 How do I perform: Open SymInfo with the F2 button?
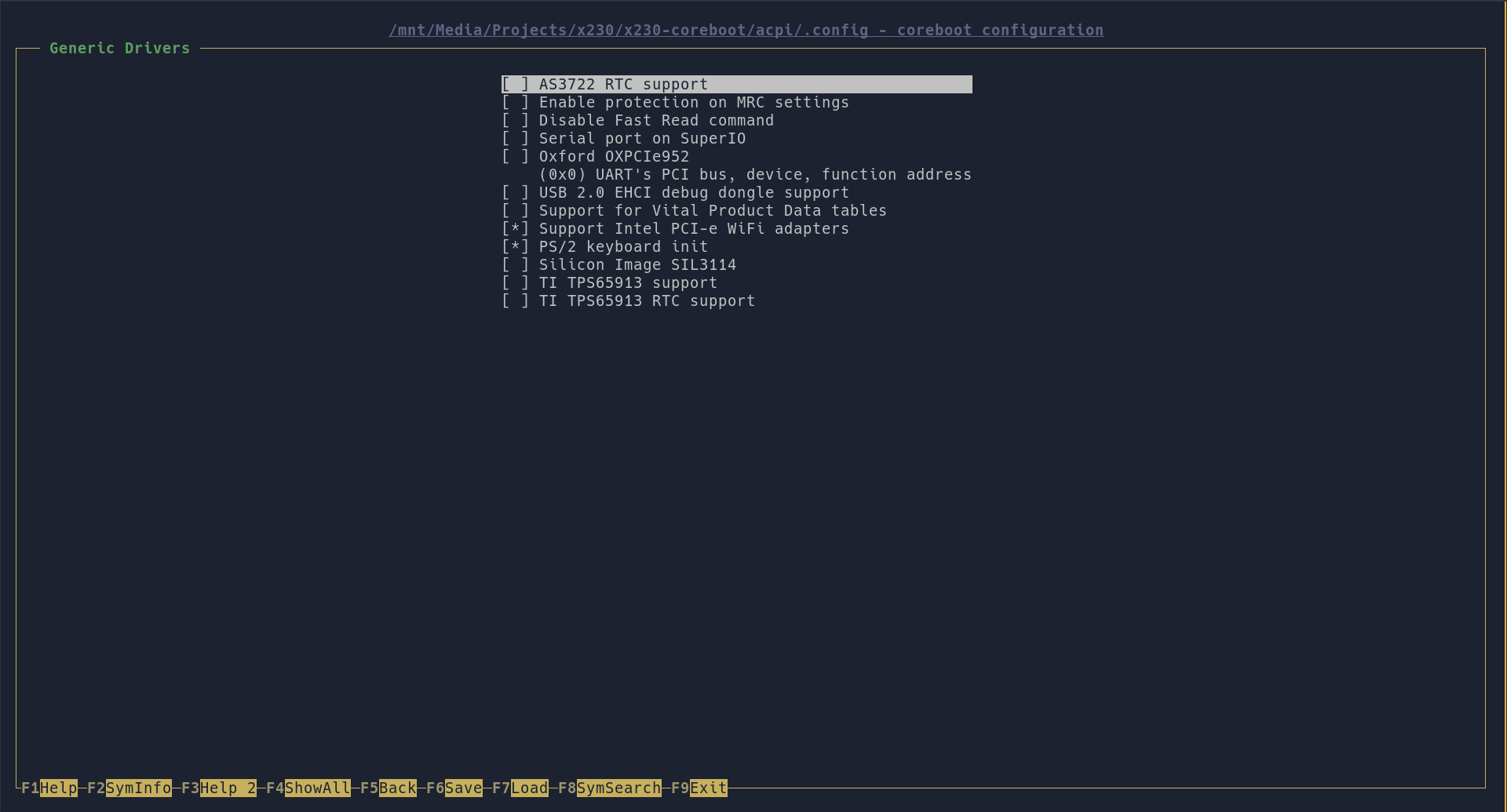coord(130,788)
